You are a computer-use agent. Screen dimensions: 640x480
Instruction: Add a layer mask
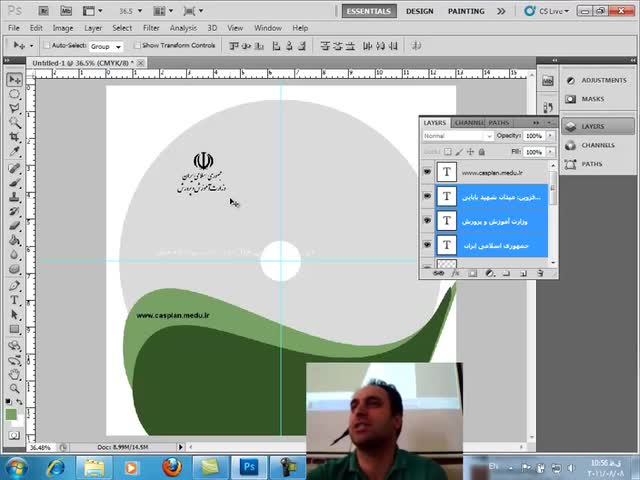click(473, 273)
